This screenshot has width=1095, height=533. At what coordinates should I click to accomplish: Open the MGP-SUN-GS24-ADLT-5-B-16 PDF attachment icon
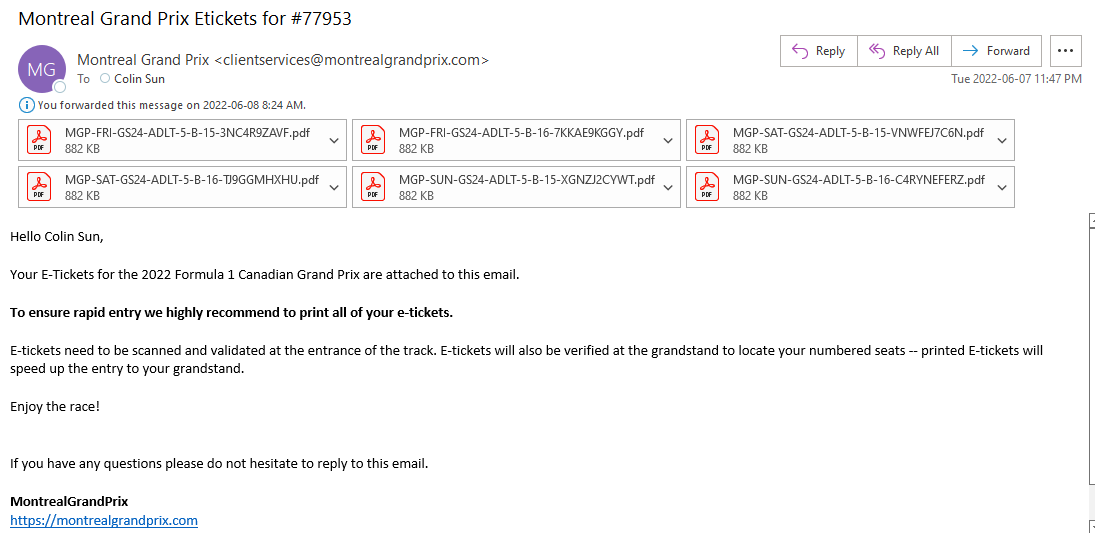[x=707, y=187]
